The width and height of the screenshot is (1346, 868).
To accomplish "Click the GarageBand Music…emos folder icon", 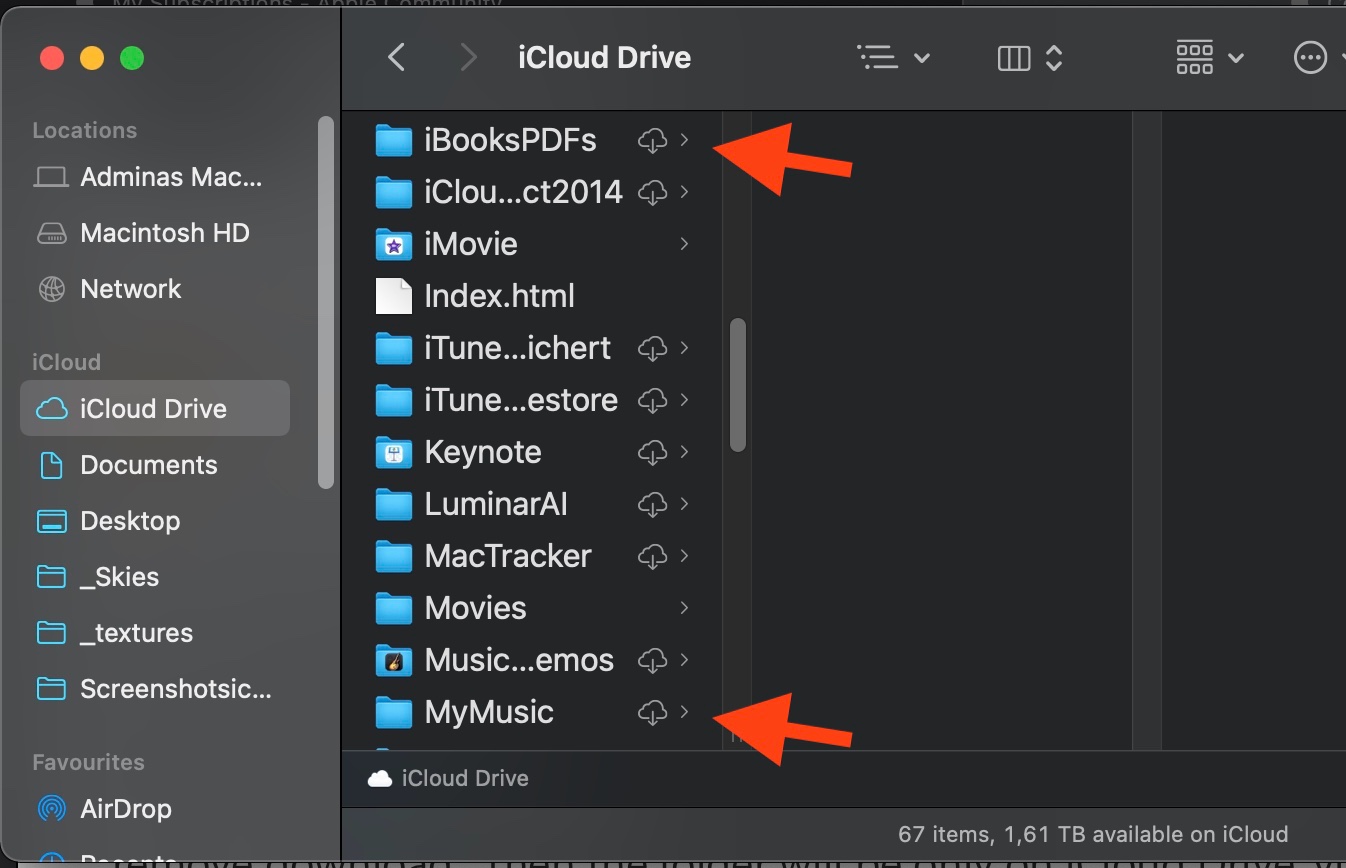I will click(x=394, y=660).
